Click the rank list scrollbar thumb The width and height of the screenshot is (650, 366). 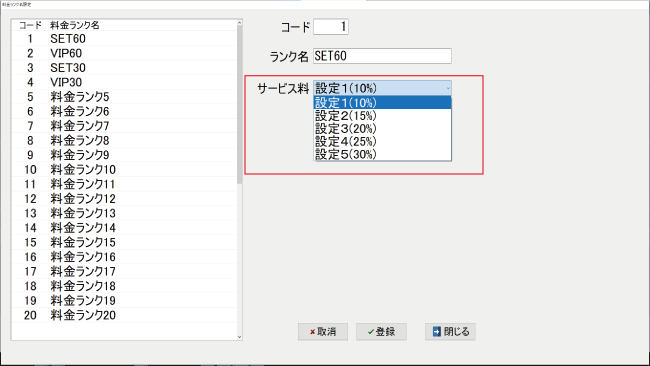coord(239,104)
